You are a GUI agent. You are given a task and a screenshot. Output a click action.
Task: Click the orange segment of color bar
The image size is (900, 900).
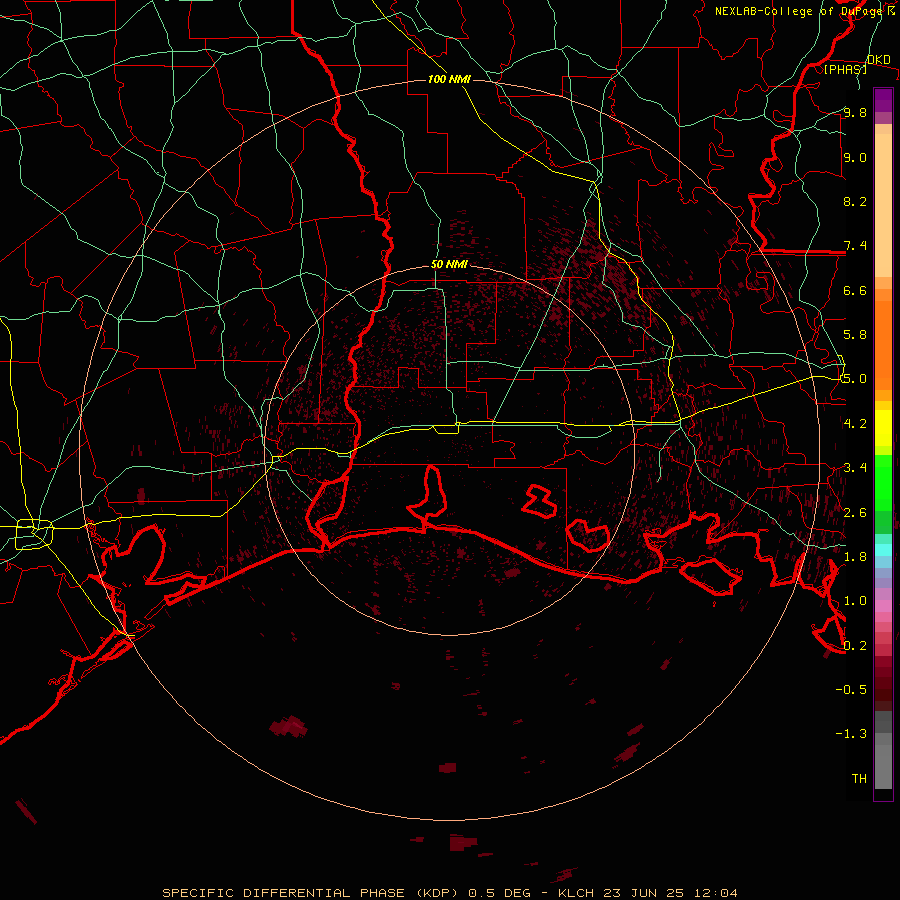(x=883, y=344)
